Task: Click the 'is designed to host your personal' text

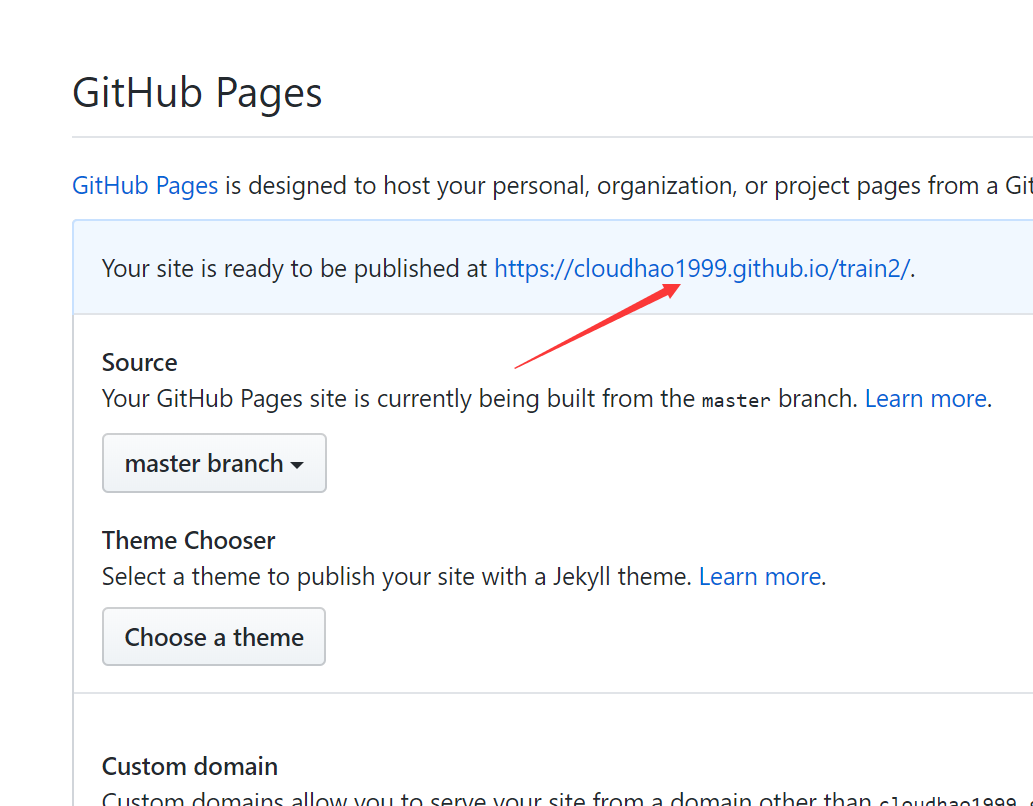Action: click(629, 186)
